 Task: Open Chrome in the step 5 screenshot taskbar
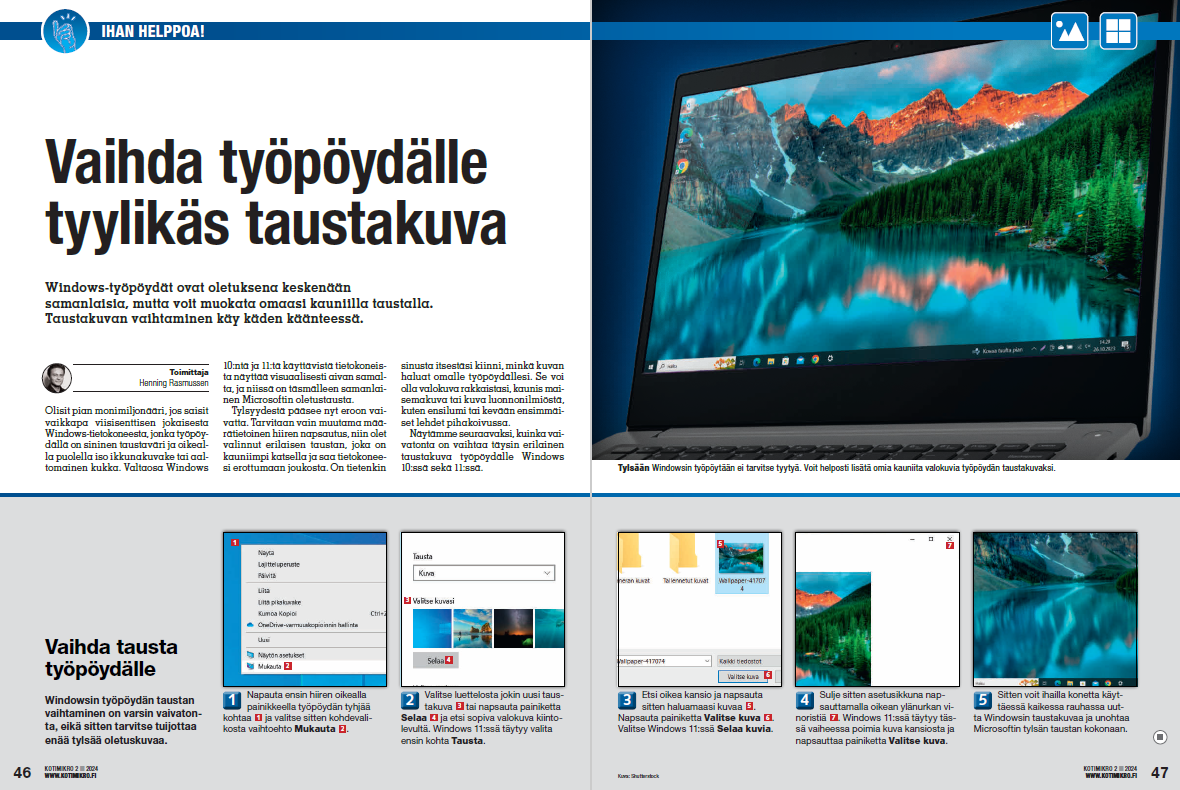click(1108, 683)
